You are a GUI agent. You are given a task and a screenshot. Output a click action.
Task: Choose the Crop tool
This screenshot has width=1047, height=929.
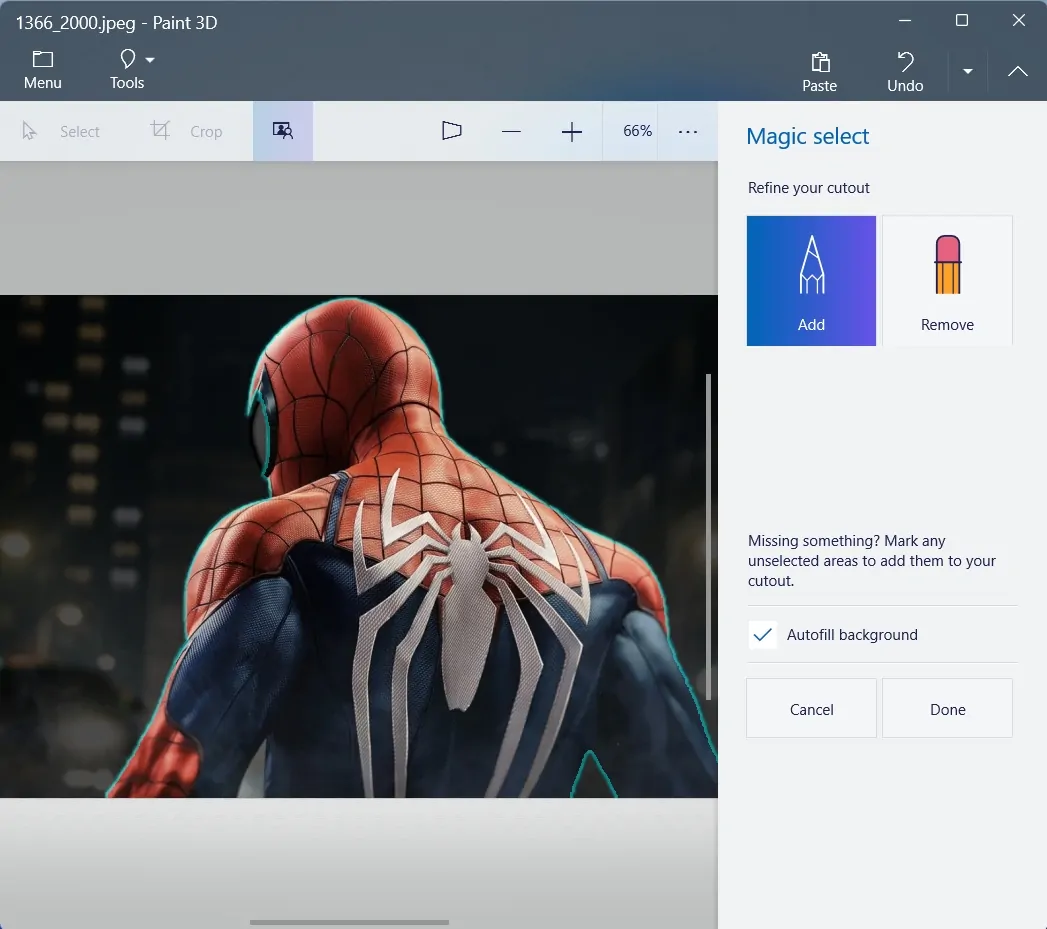(186, 132)
